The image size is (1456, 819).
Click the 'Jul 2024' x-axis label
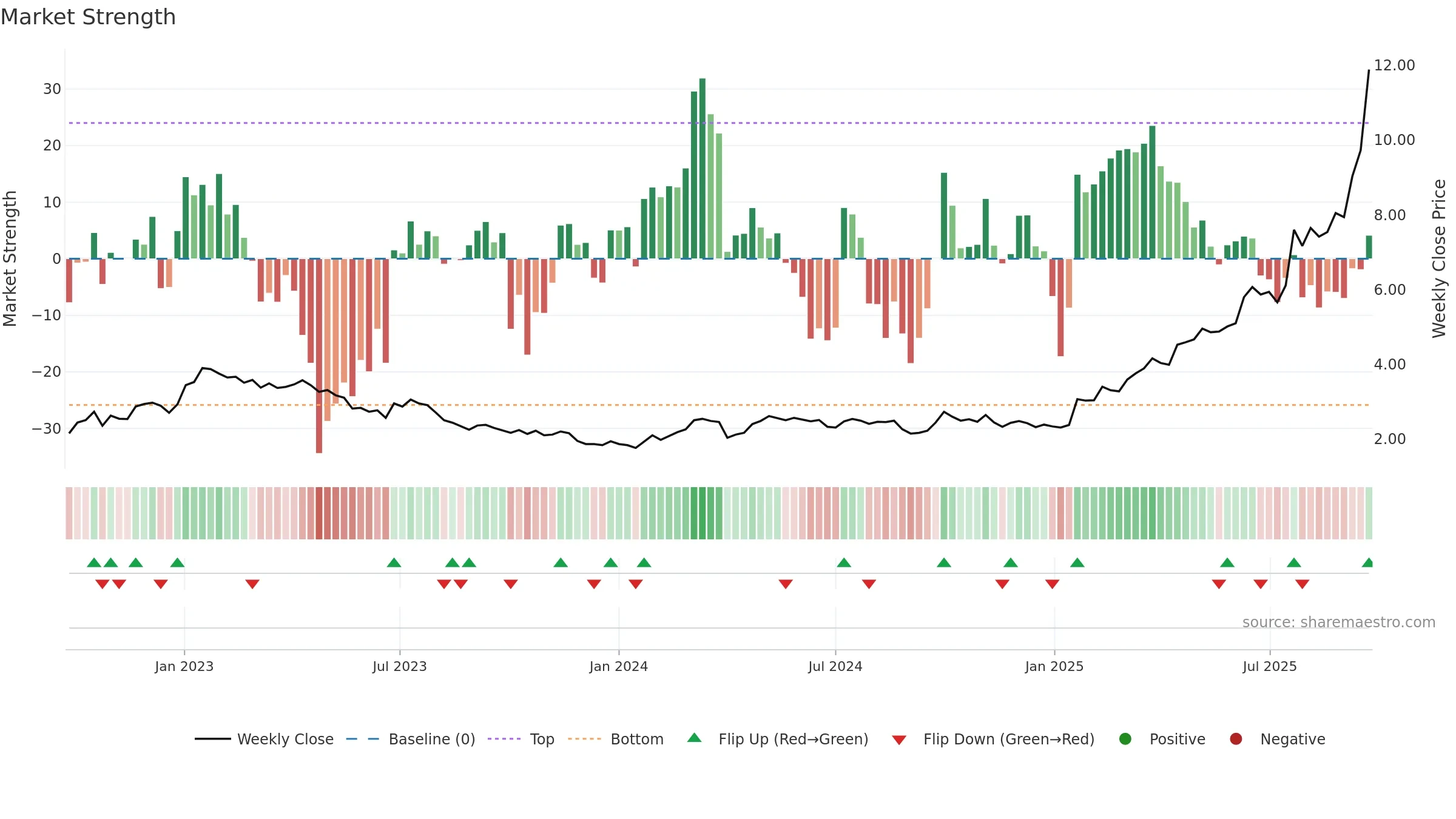(835, 666)
